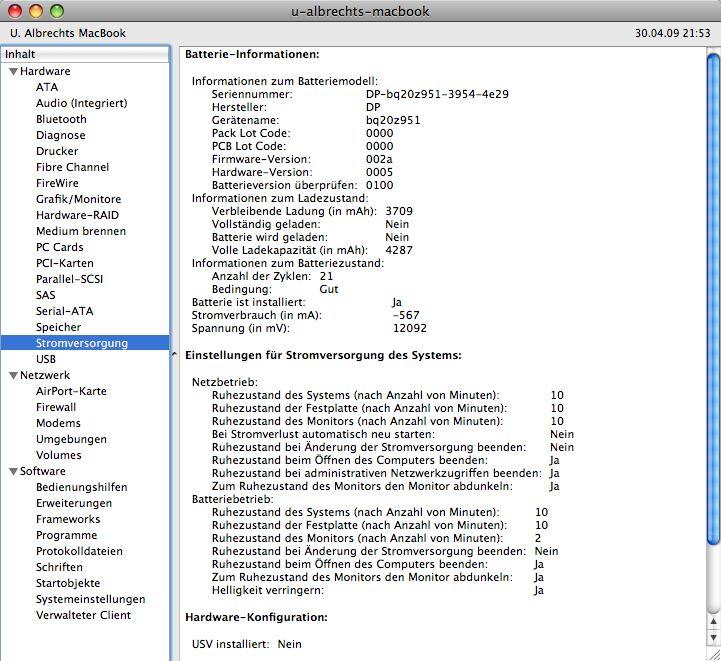Click the vertical scrollbar thumb
The height and width of the screenshot is (661, 721).
pos(714,299)
